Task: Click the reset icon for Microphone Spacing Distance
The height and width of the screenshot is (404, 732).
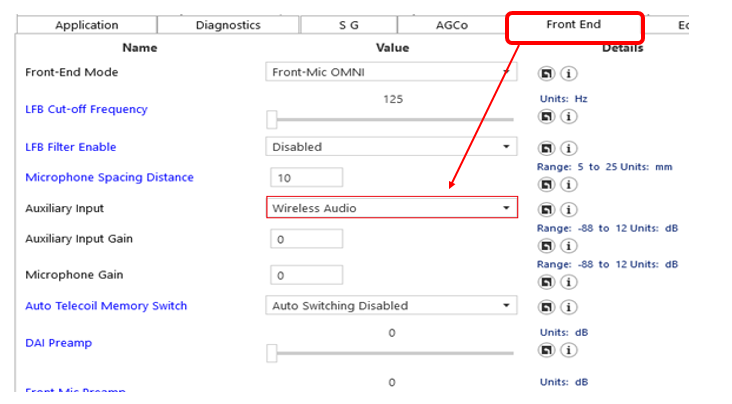Action: point(547,184)
